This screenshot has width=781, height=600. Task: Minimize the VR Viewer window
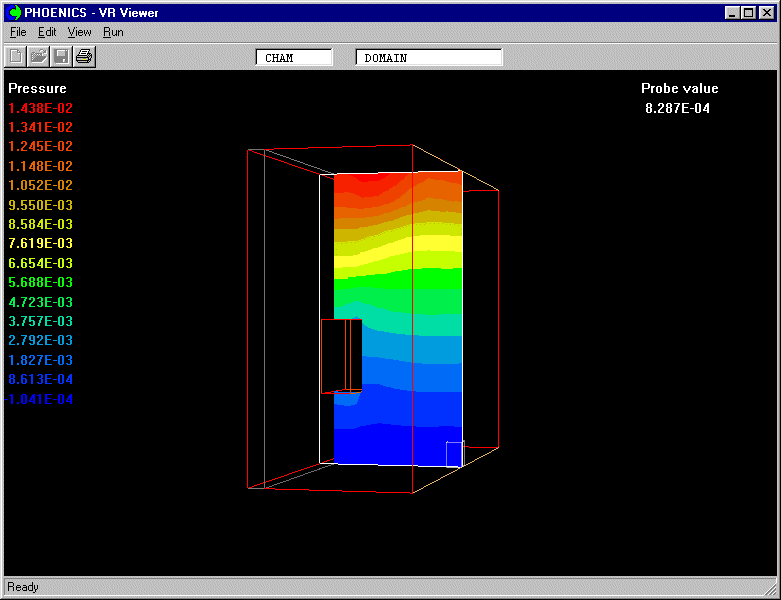pos(733,13)
